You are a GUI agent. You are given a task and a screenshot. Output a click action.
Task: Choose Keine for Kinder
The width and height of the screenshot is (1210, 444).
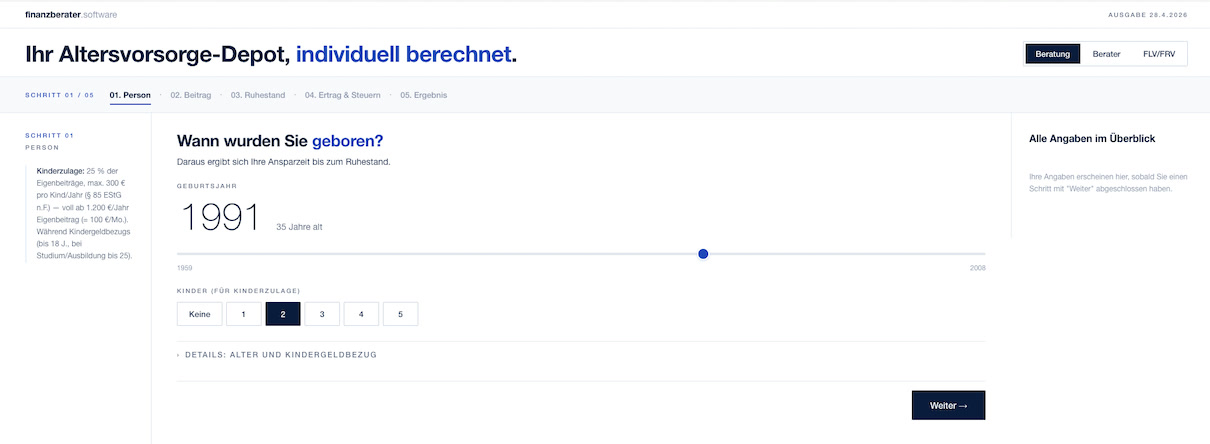199,314
